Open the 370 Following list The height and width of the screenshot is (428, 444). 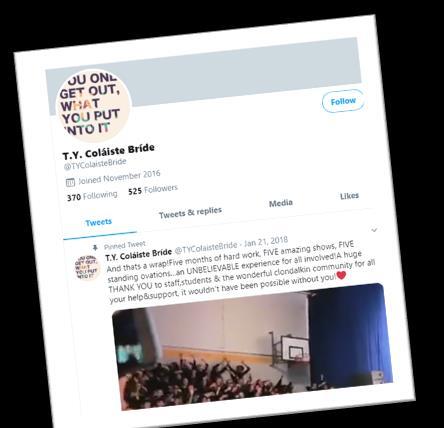coord(92,196)
